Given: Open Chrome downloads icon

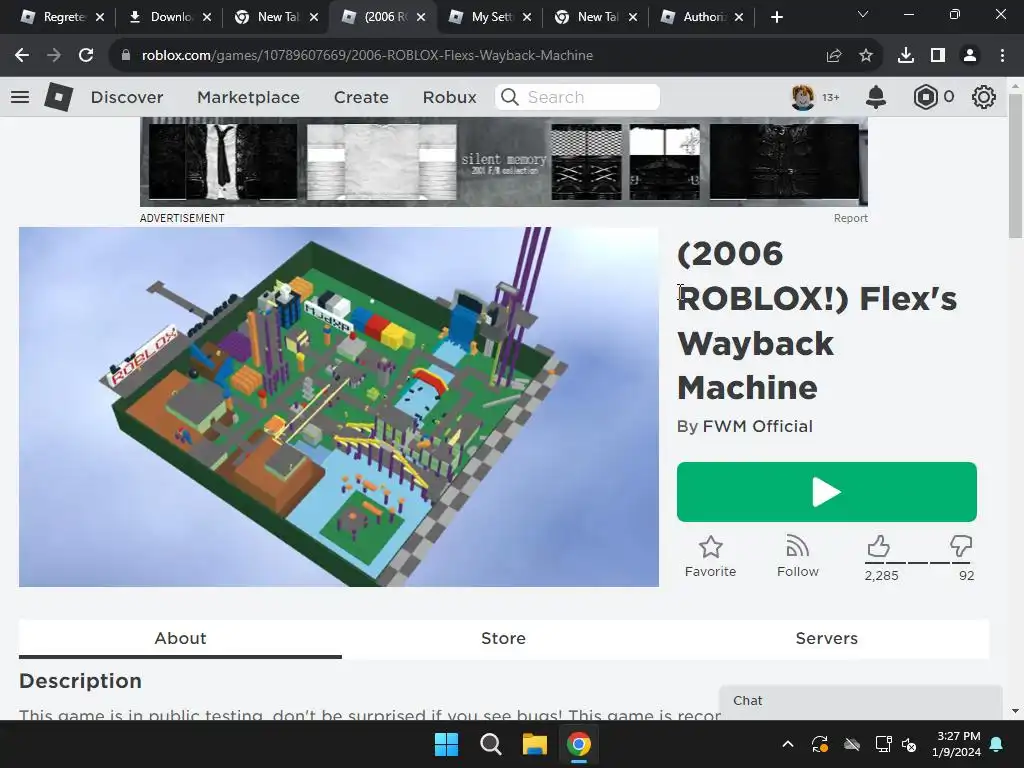Looking at the screenshot, I should coord(906,56).
